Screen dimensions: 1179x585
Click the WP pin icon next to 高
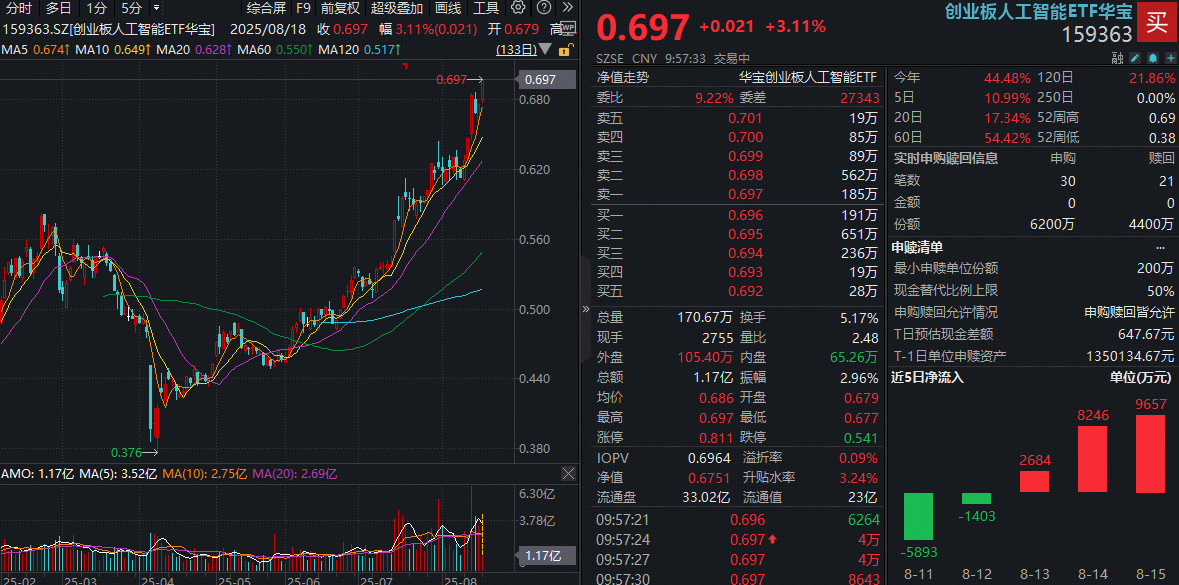tap(568, 28)
